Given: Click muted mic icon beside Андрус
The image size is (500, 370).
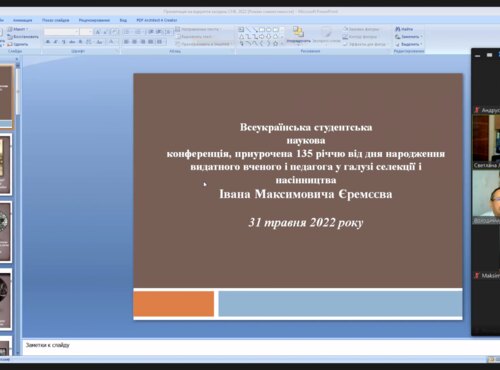Looking at the screenshot, I should pyautogui.click(x=477, y=110).
